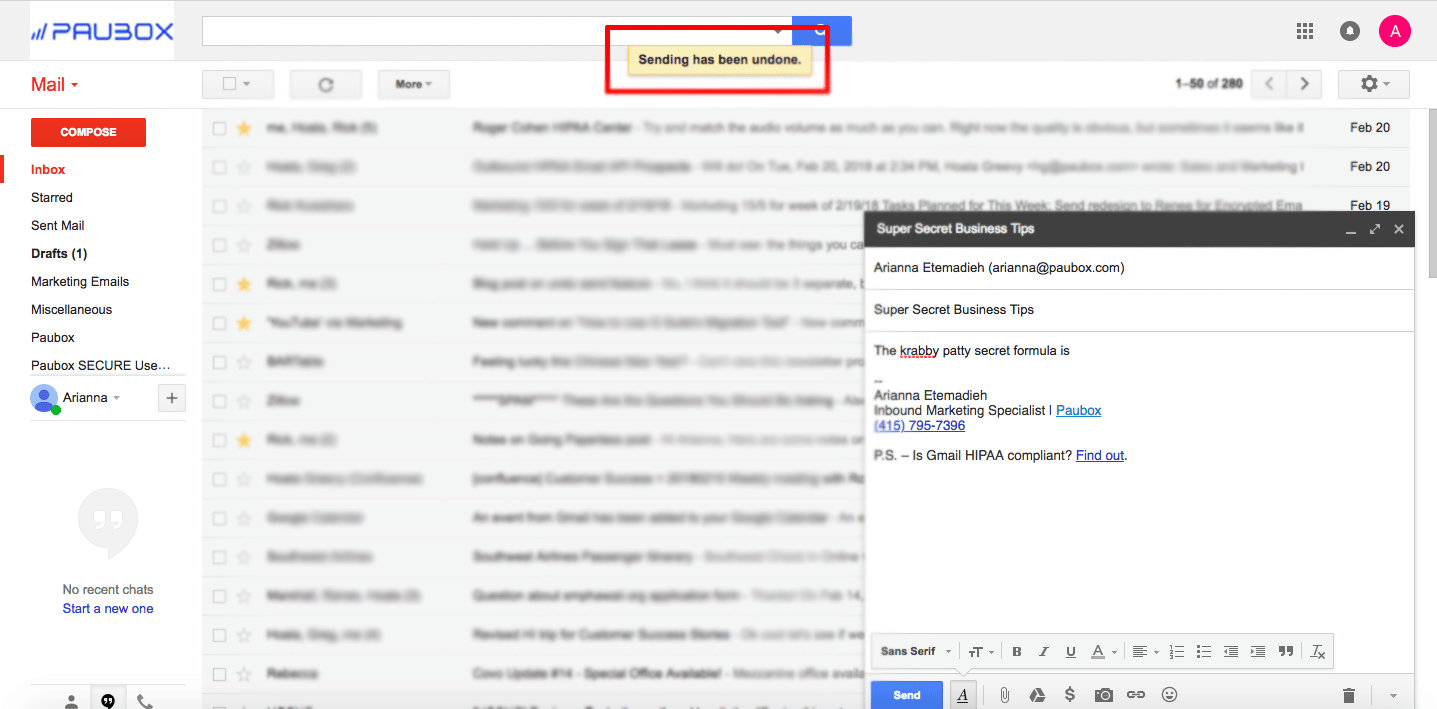
Task: Open the Marketing Emails label
Action: pyautogui.click(x=79, y=281)
